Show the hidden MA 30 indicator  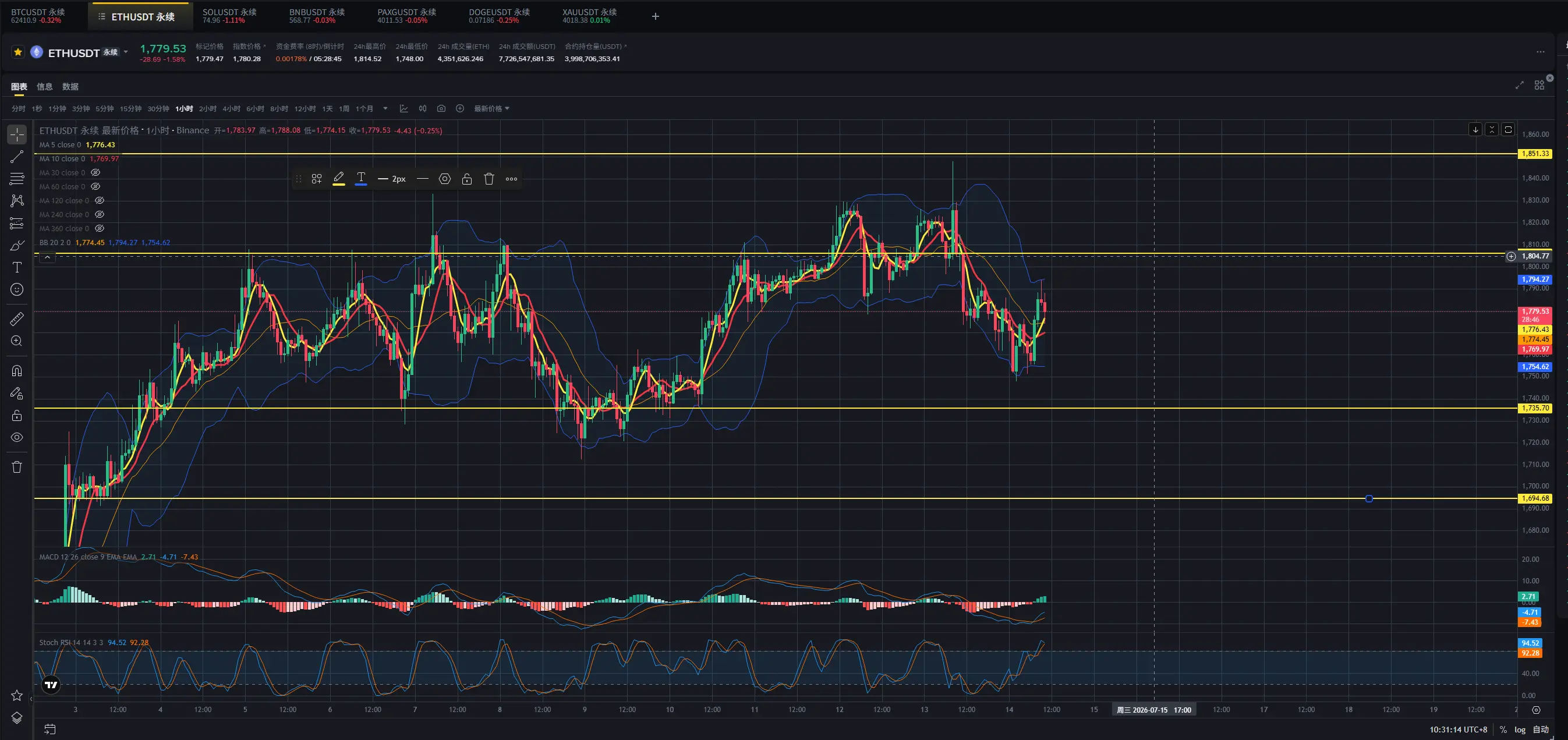click(x=95, y=173)
